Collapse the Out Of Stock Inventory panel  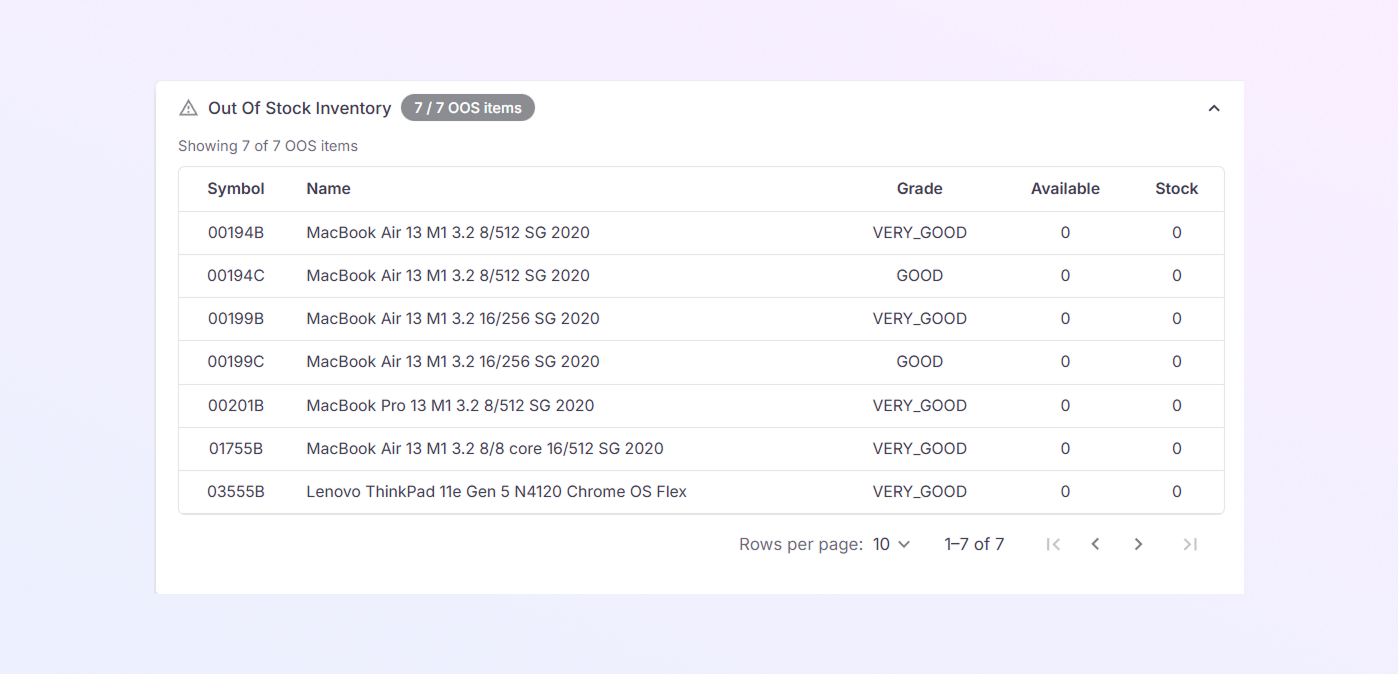pos(1214,108)
